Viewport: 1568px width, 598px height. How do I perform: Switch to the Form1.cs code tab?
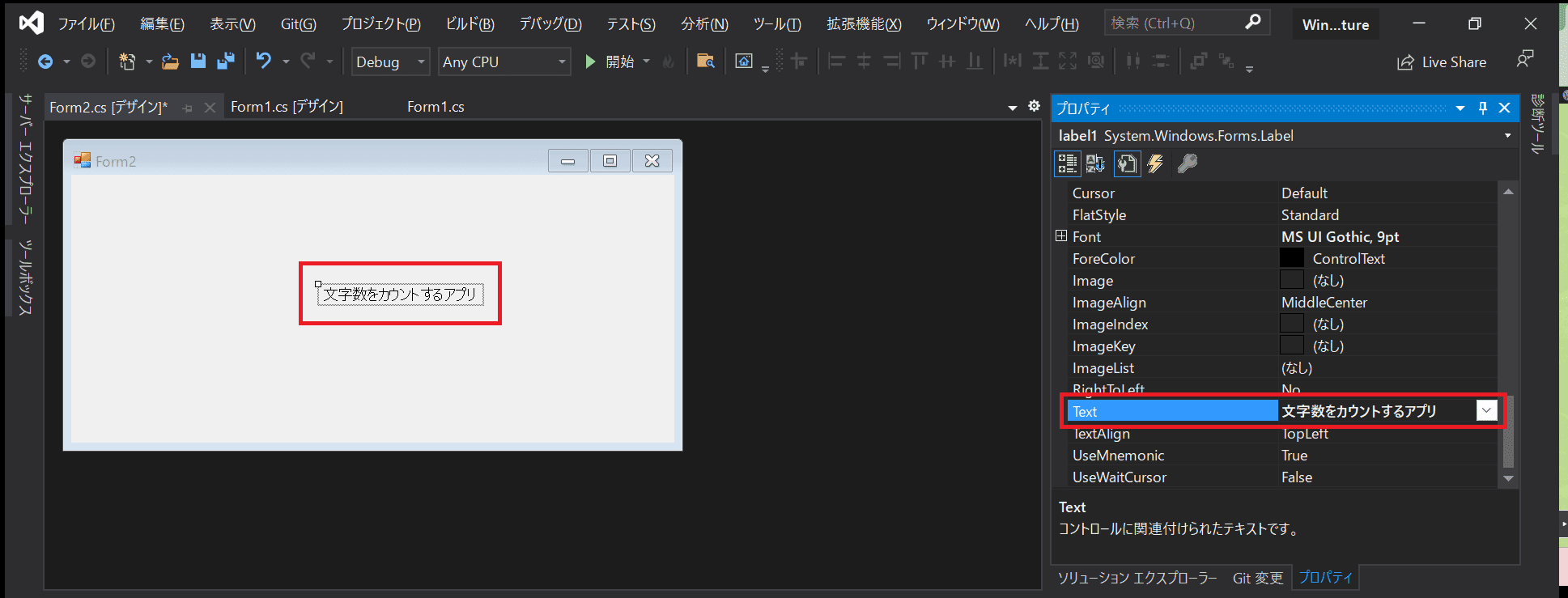point(436,107)
